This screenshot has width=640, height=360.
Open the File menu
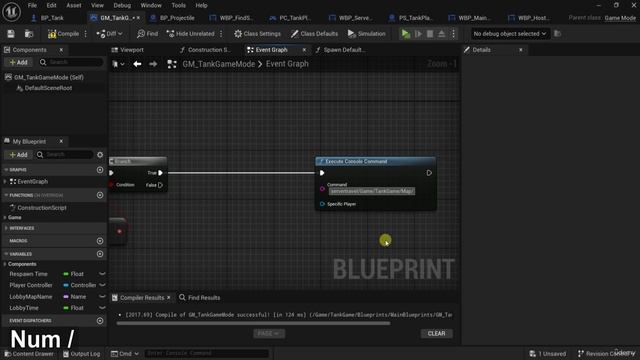[x=32, y=5]
